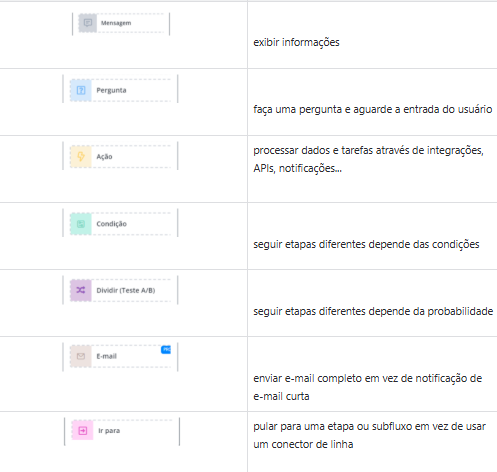
Task: Select the Ir para block label
Action: coord(109,431)
